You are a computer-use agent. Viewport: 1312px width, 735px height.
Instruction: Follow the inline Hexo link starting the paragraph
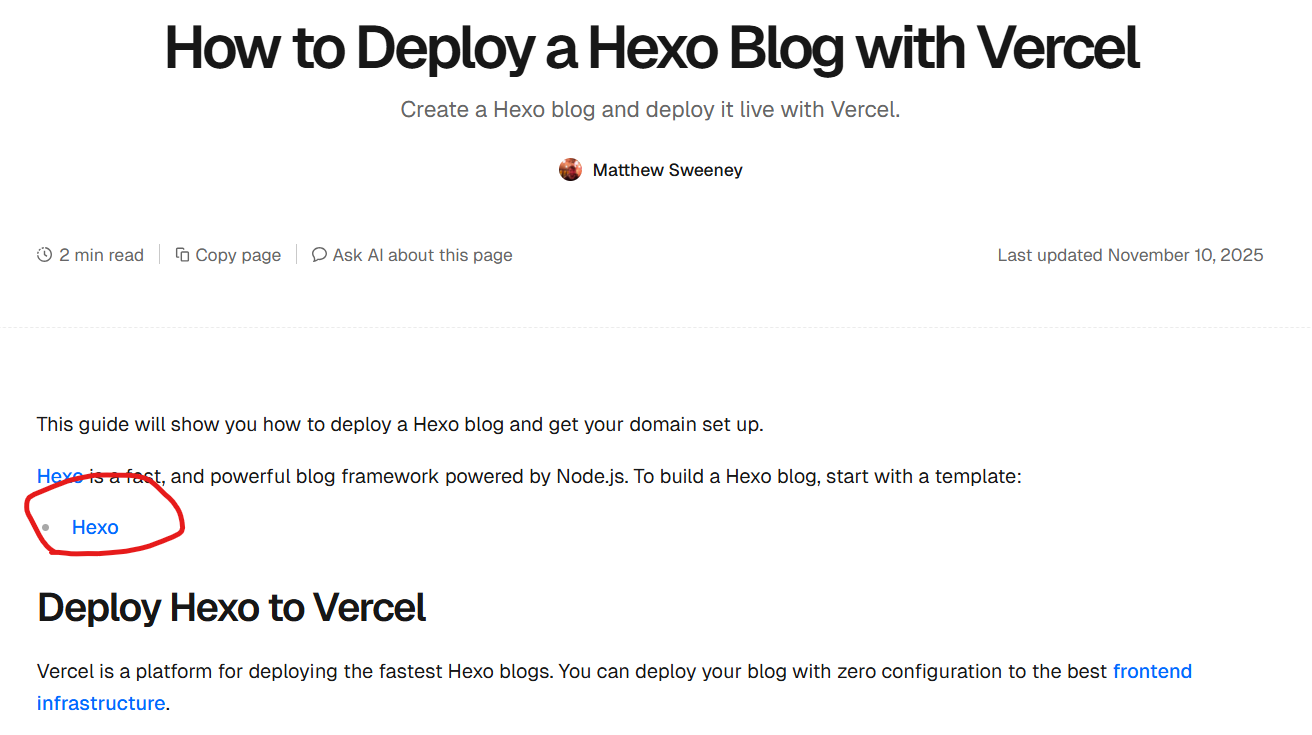tap(59, 476)
